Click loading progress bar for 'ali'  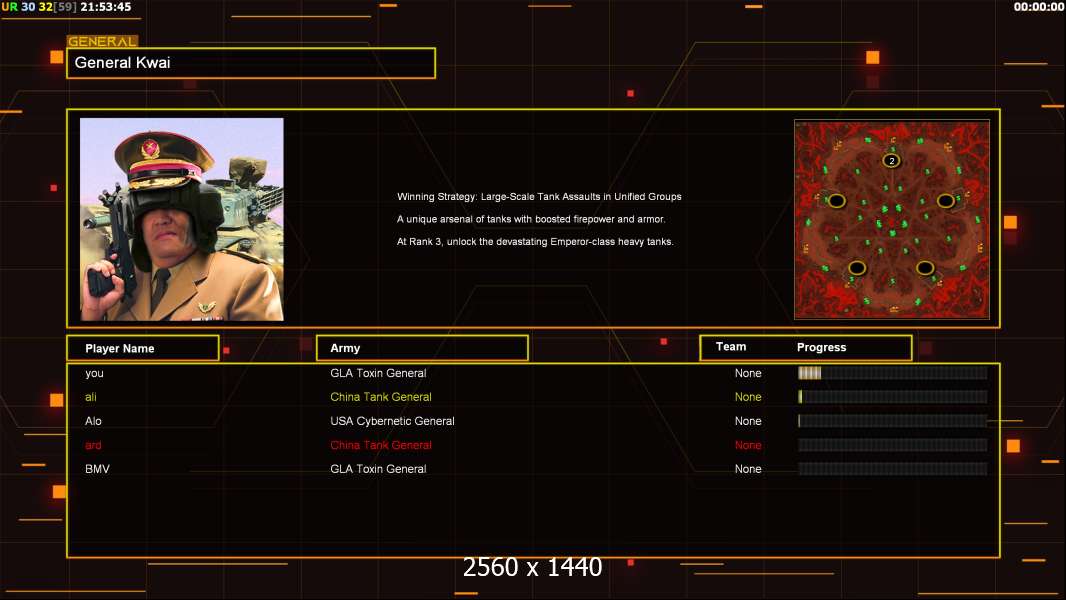coord(893,397)
